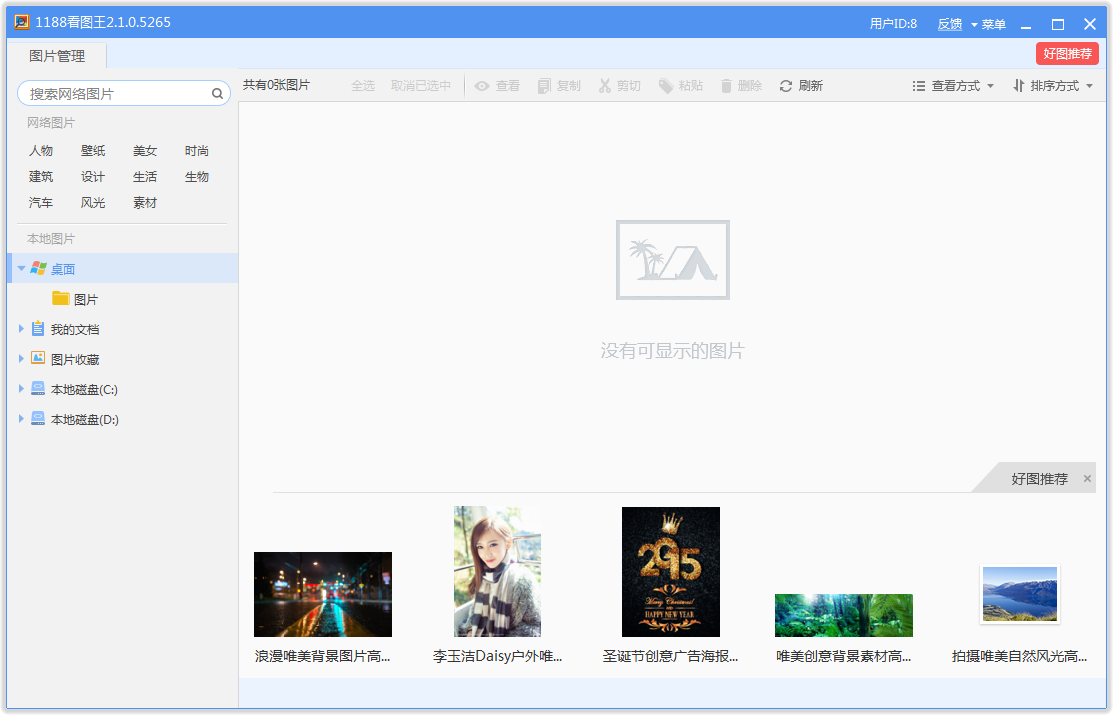Open the 菜单 menu at top right
The width and height of the screenshot is (1113, 715).
993,23
